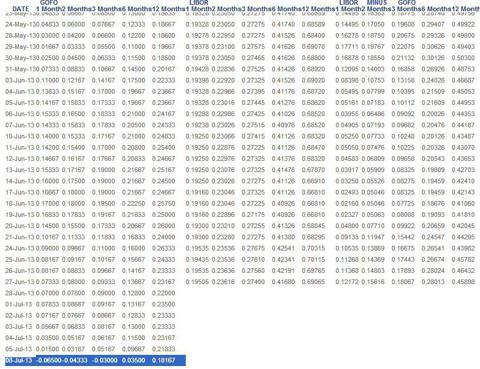Select the highlighted 08-Jul-13 date cell
Screen dimensions: 480x369
click(19, 360)
